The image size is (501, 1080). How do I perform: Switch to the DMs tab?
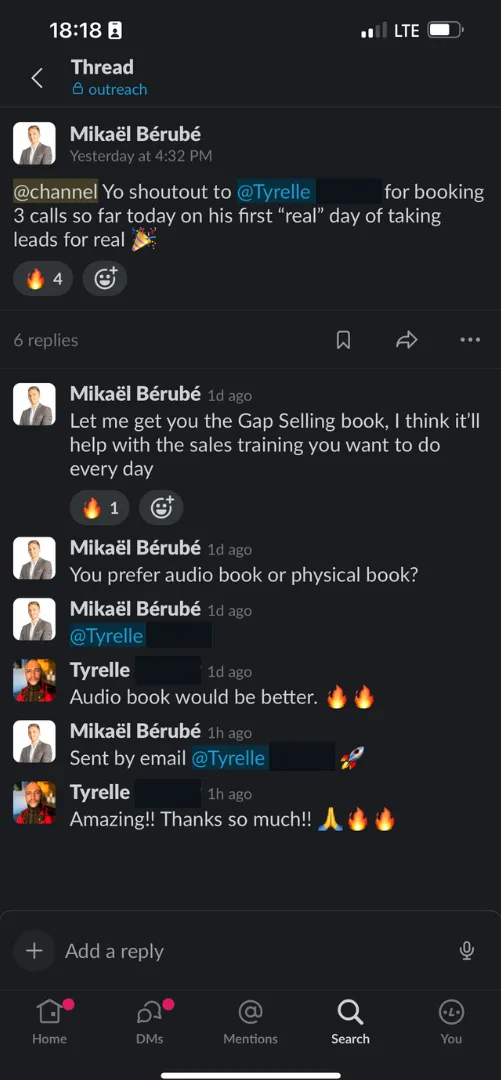pos(150,1022)
